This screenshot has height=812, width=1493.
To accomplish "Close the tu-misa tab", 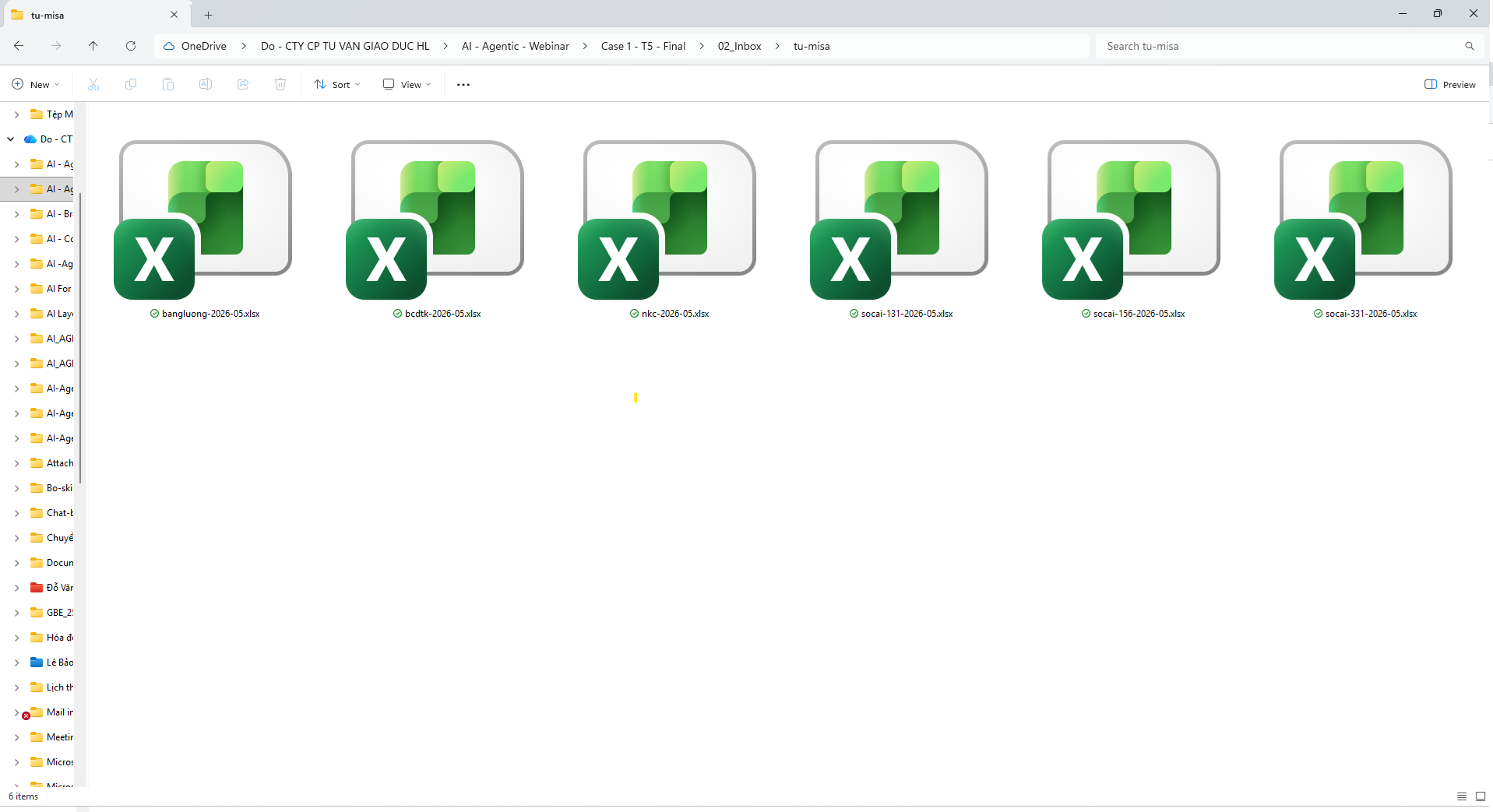I will 174,15.
